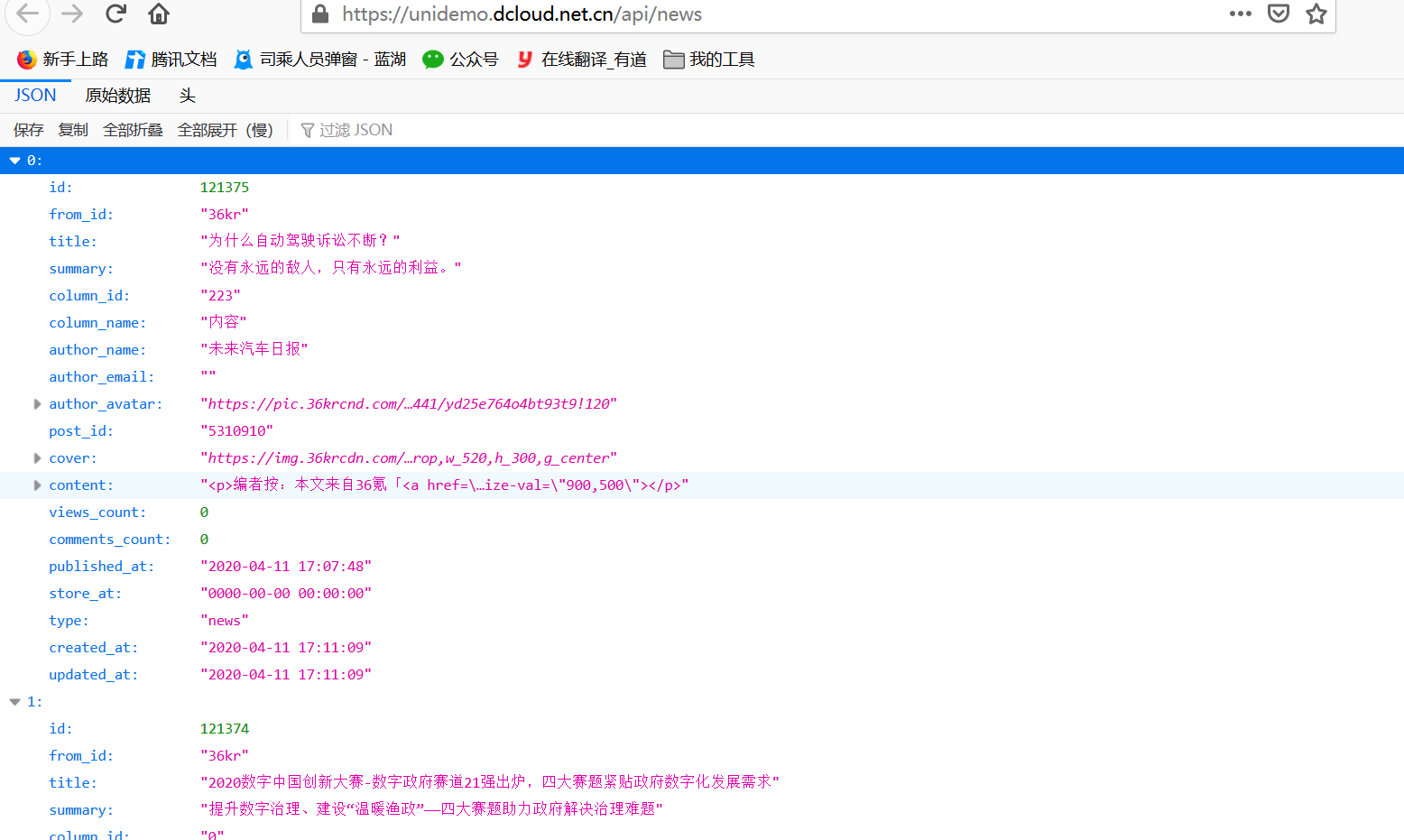Bookmark this page using the star icon

tap(1316, 14)
